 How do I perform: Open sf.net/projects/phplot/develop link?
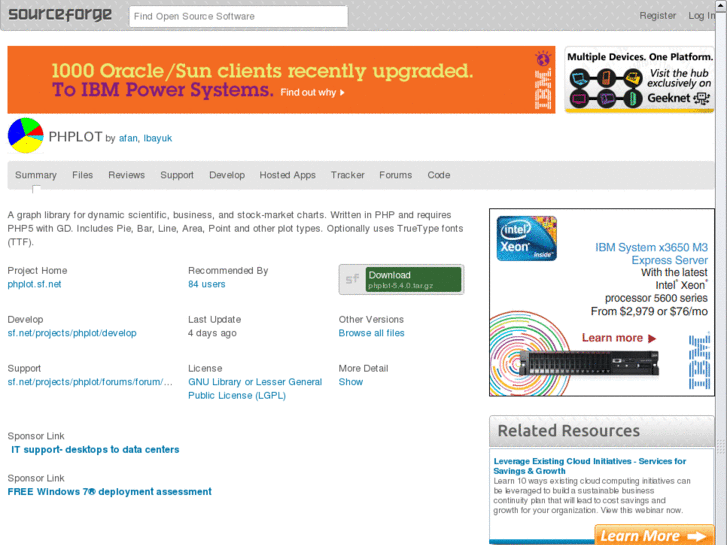[x=72, y=333]
